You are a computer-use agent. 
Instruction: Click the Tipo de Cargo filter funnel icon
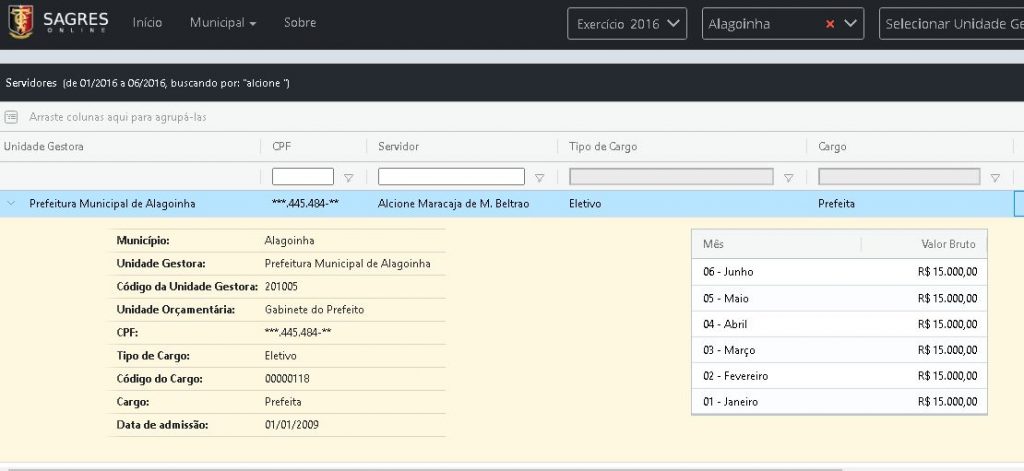point(788,178)
